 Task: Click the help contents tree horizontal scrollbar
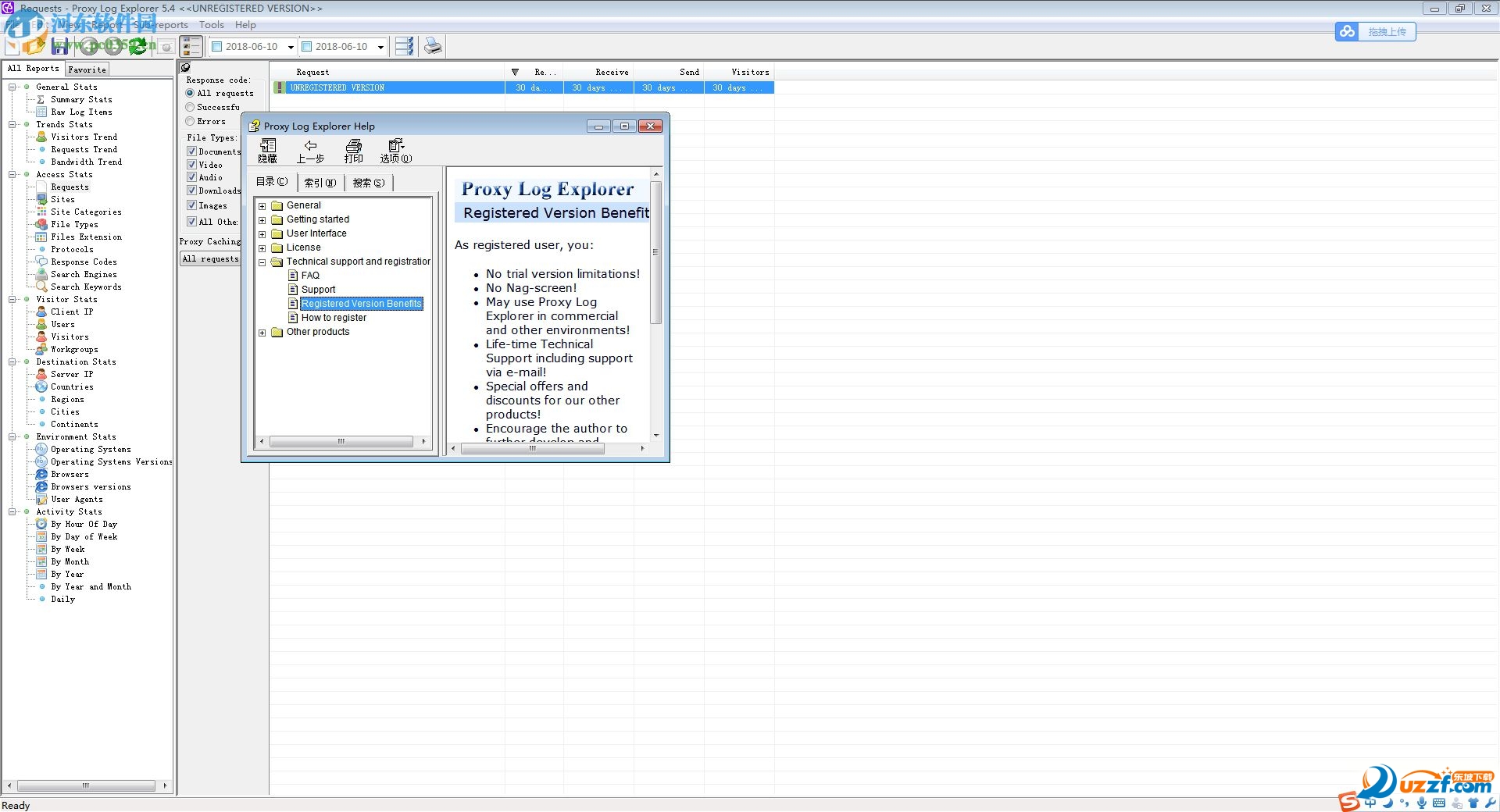341,441
